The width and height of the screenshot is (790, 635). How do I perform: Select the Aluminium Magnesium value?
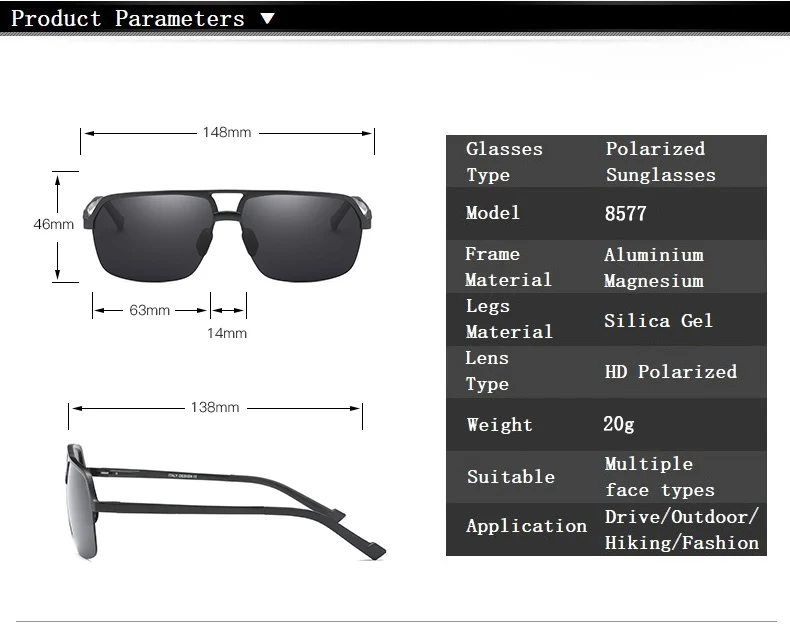pyautogui.click(x=654, y=268)
